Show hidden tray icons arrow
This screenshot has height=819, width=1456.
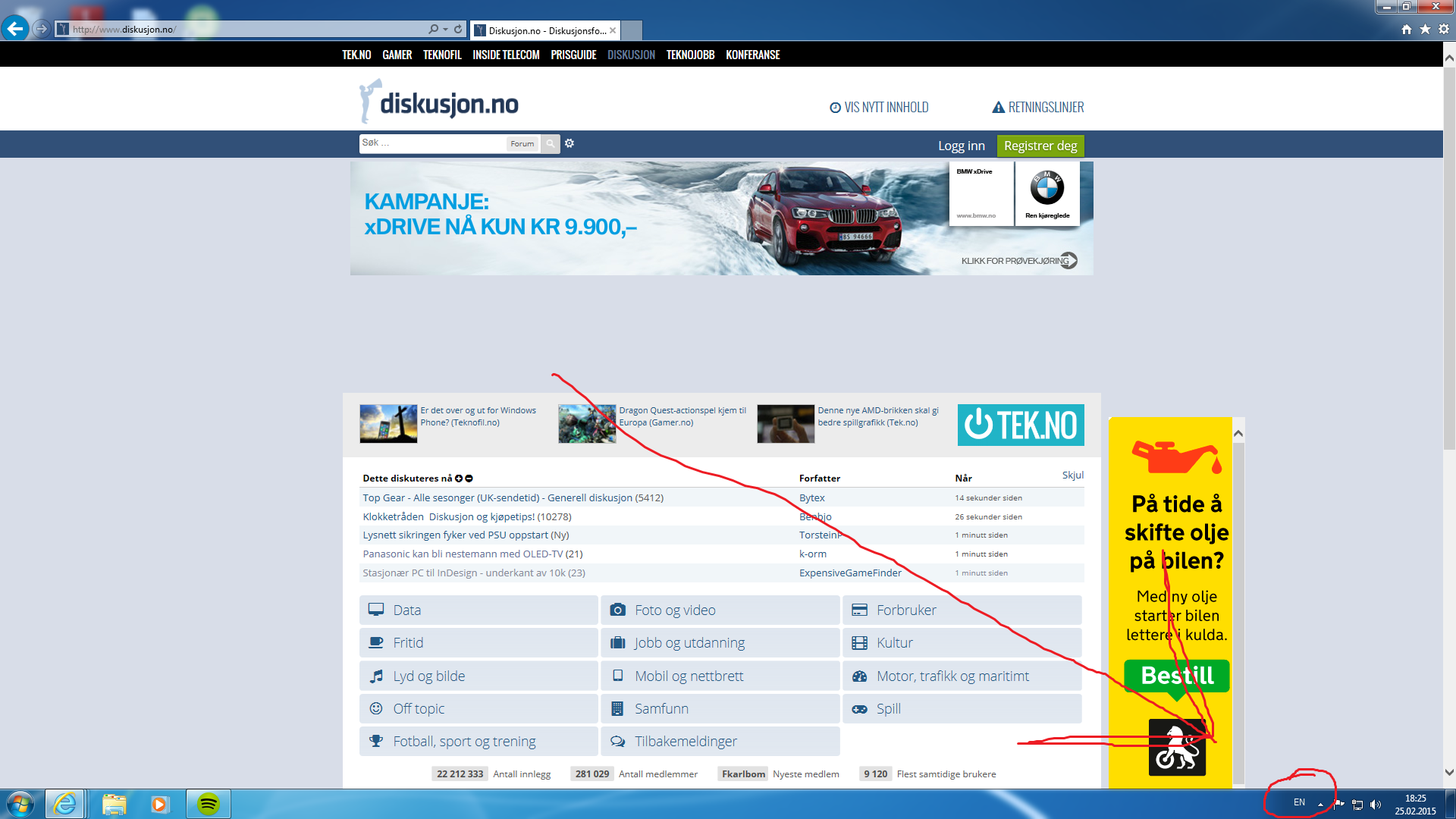point(1320,805)
